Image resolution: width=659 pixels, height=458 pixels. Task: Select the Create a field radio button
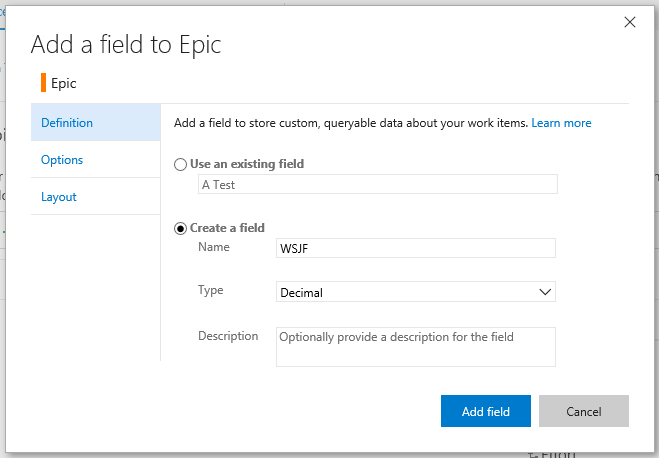pyautogui.click(x=180, y=228)
